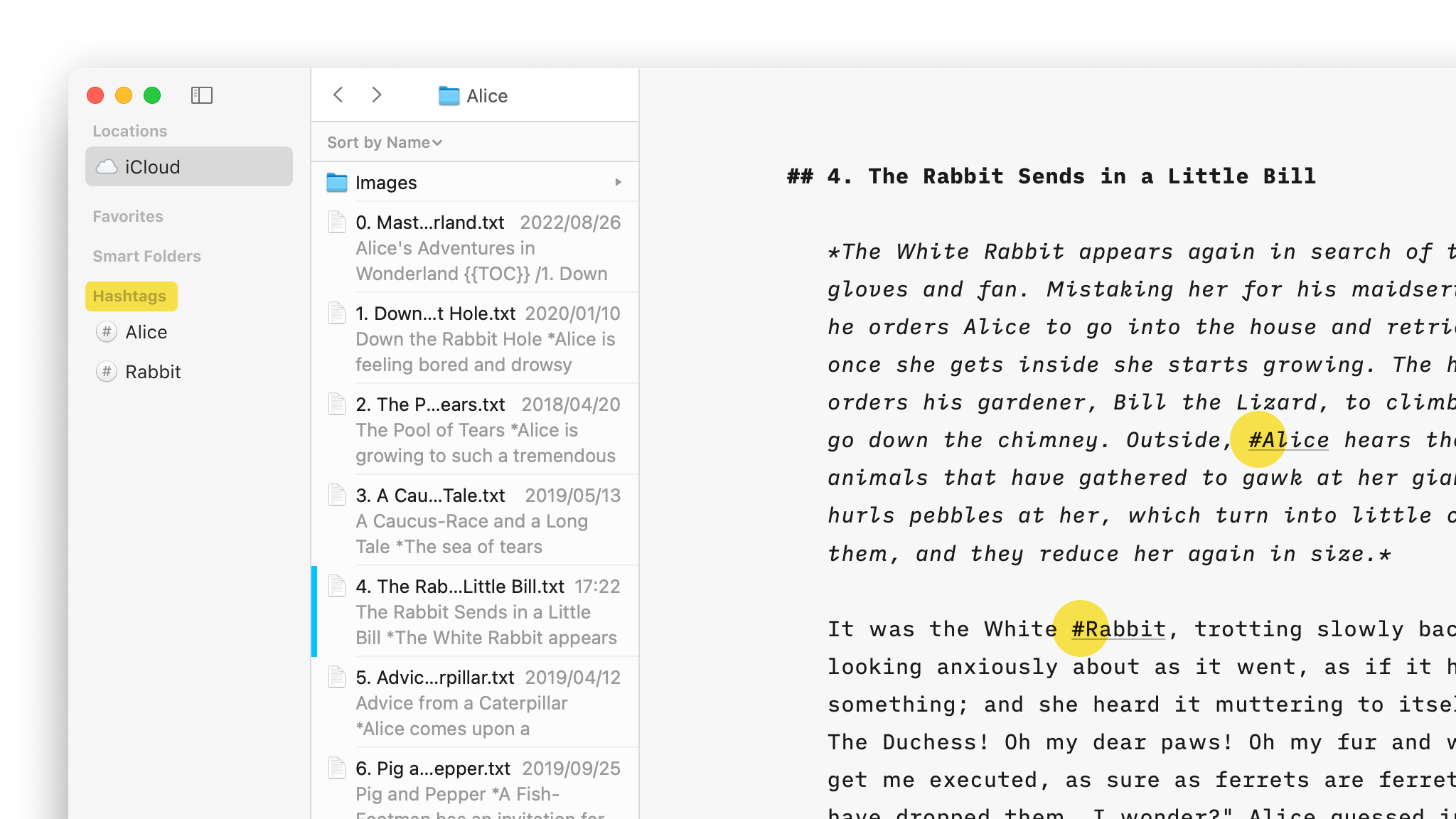The height and width of the screenshot is (819, 1456).
Task: Click the back navigation arrow
Action: [x=338, y=95]
